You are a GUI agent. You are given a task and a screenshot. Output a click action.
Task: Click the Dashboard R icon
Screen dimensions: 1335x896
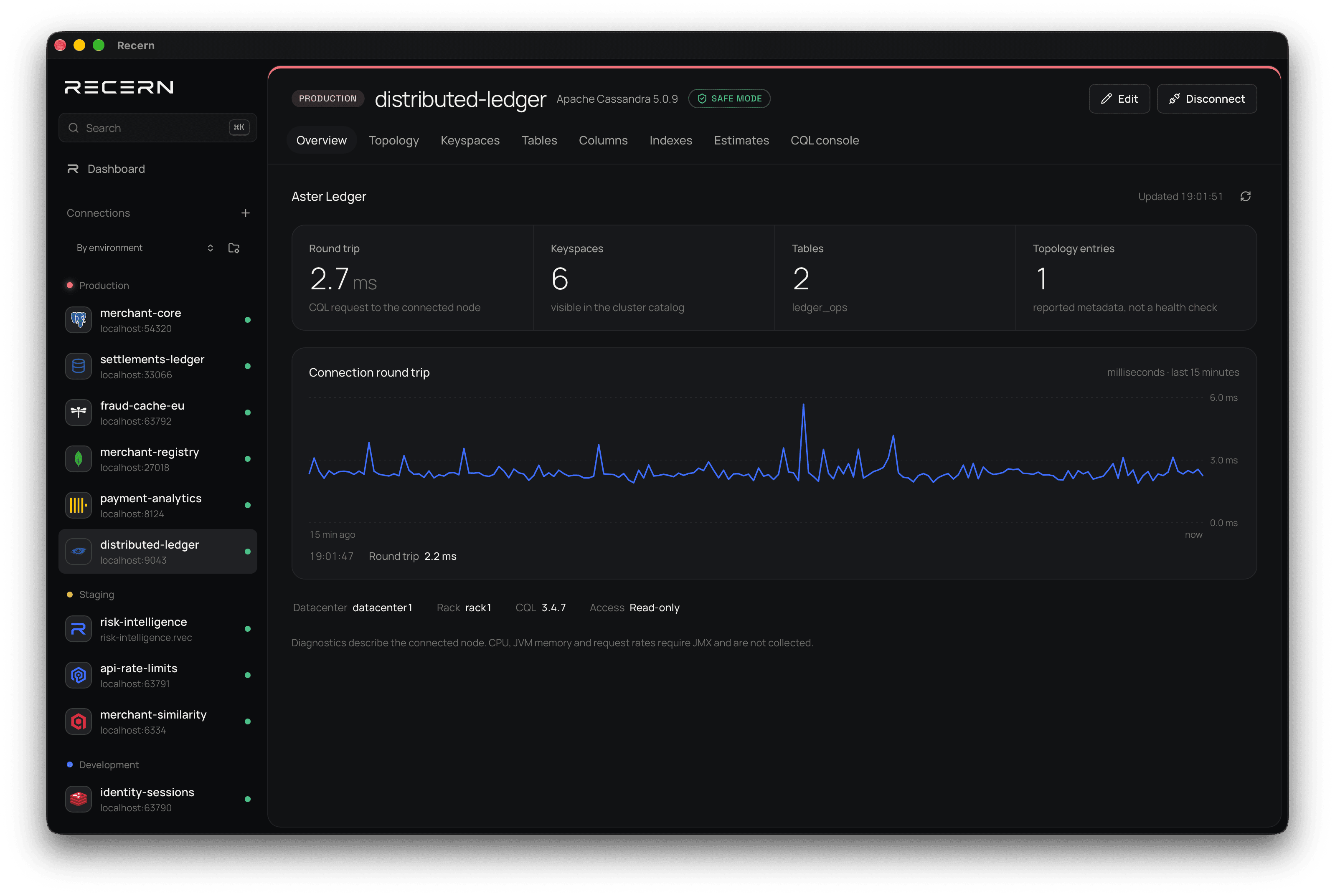coord(73,169)
